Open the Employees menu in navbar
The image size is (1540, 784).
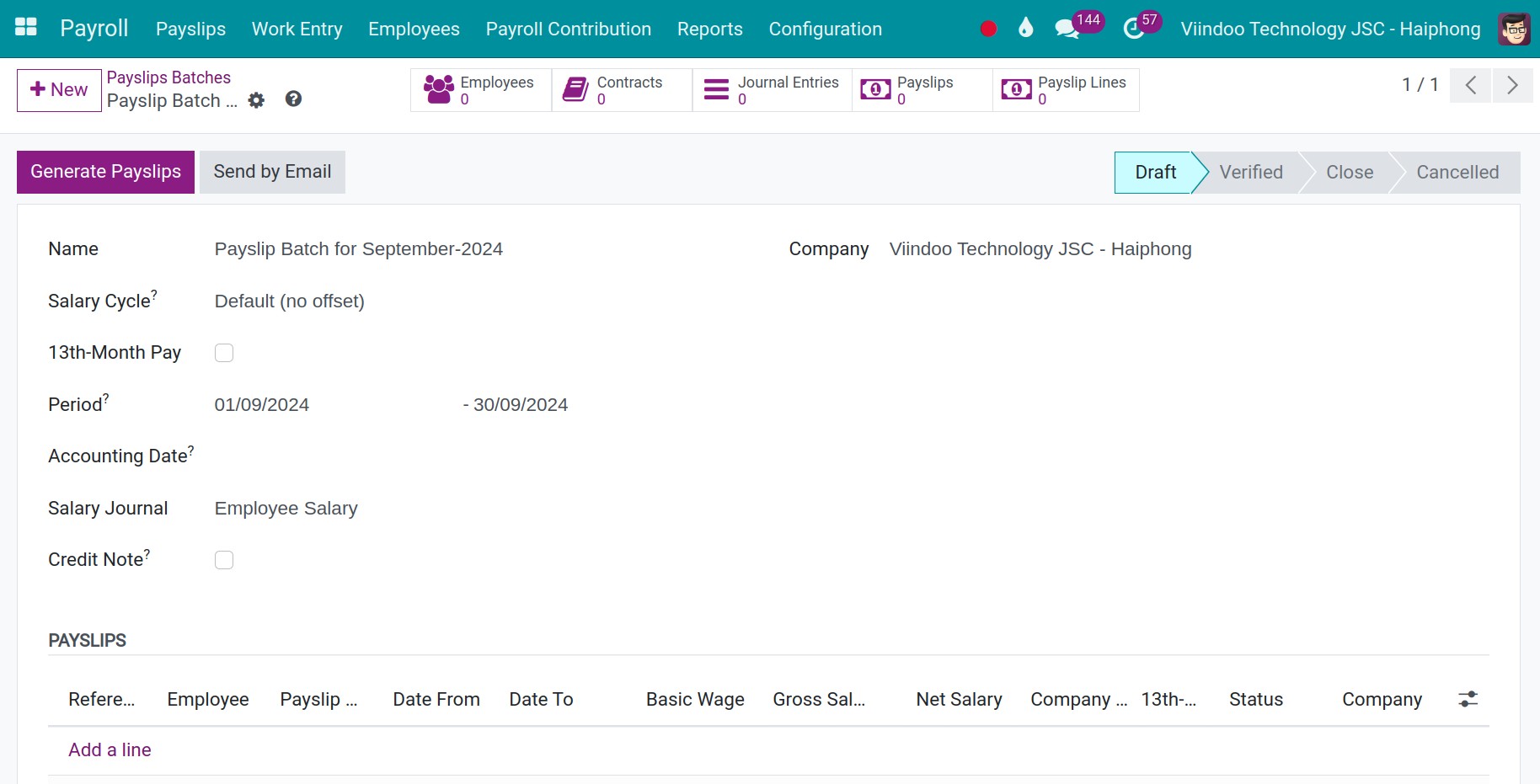tap(414, 29)
